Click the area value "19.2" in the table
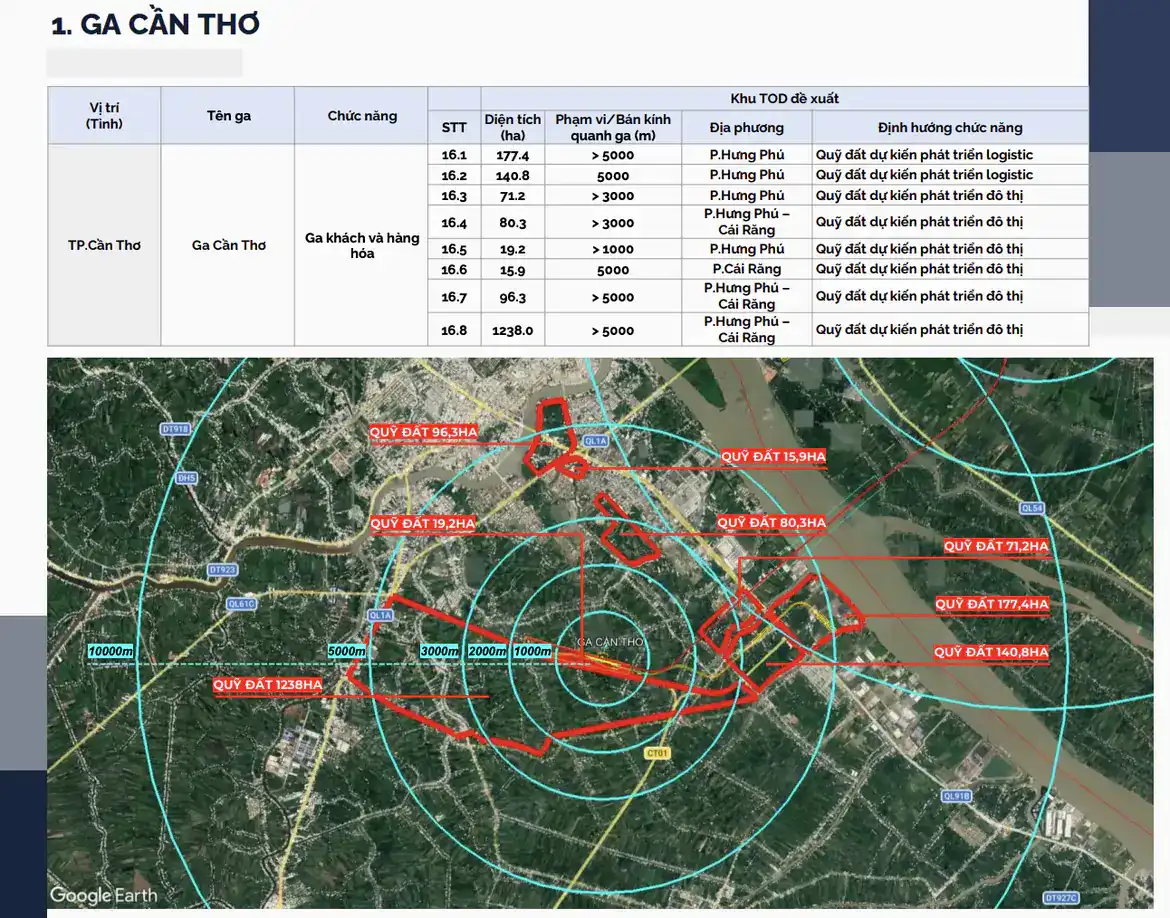 pos(513,249)
